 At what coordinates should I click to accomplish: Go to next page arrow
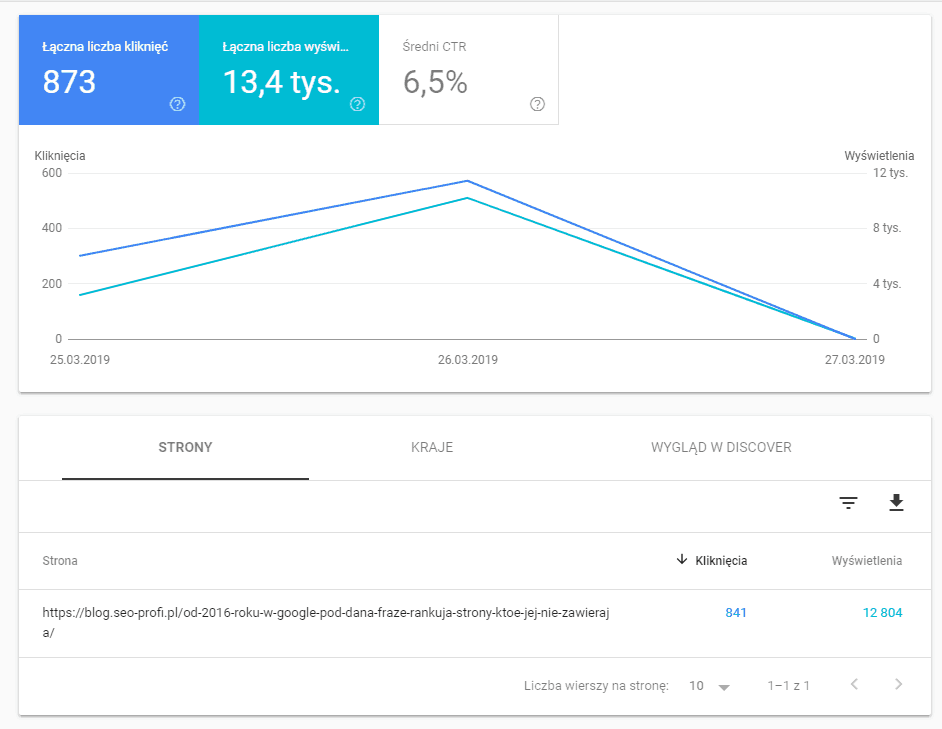pyautogui.click(x=898, y=685)
